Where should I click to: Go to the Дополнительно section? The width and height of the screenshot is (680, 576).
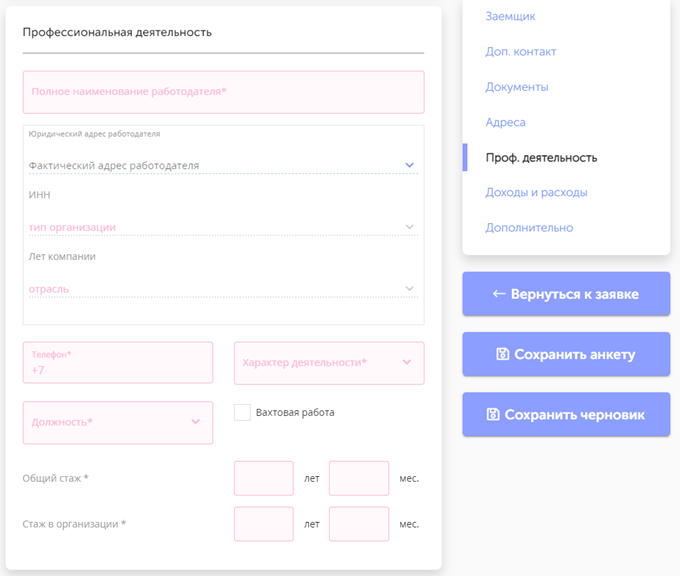point(529,228)
